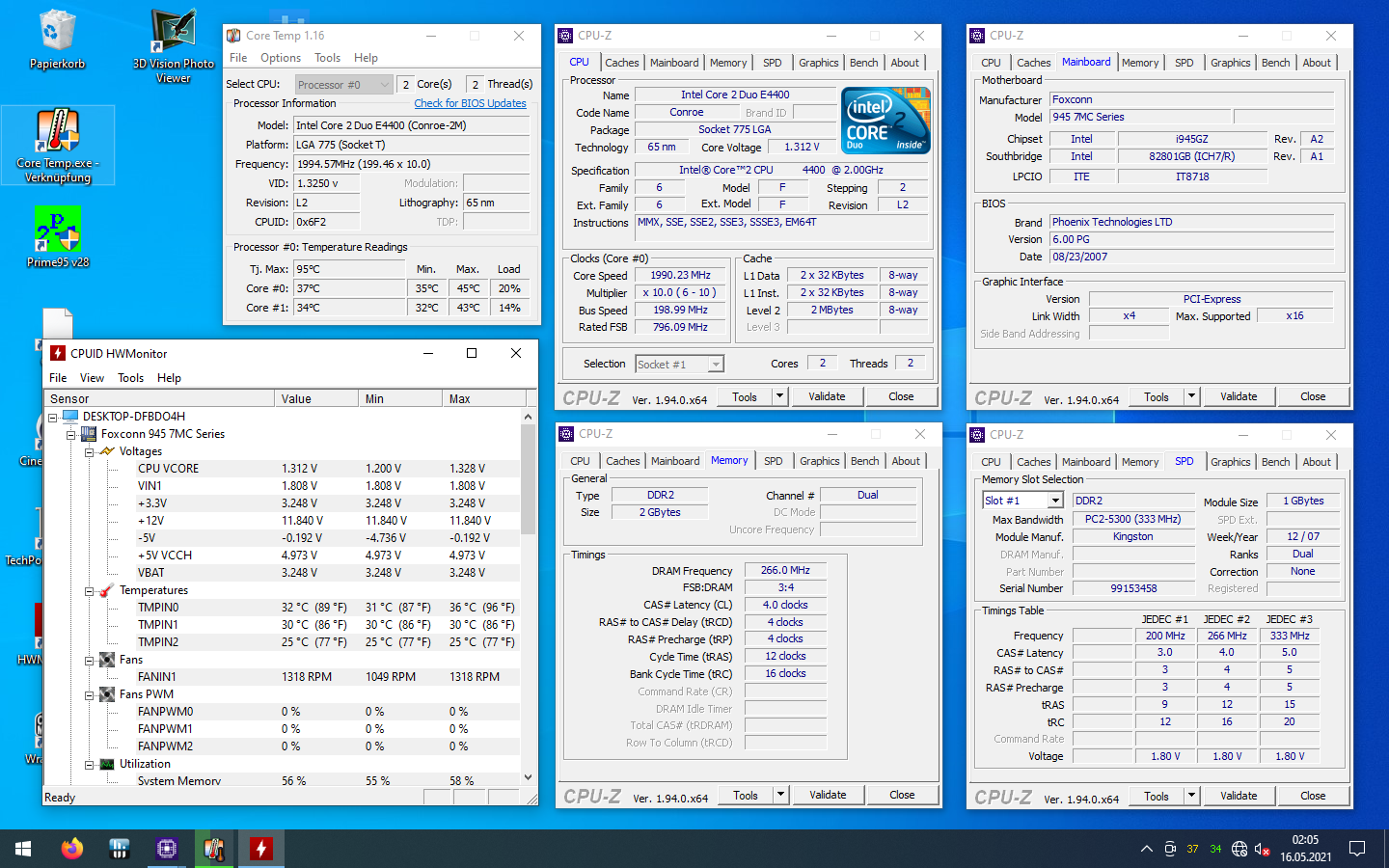This screenshot has height=868, width=1389.
Task: Click the Voltages sensor icon in HWMonitor
Action: 106,450
